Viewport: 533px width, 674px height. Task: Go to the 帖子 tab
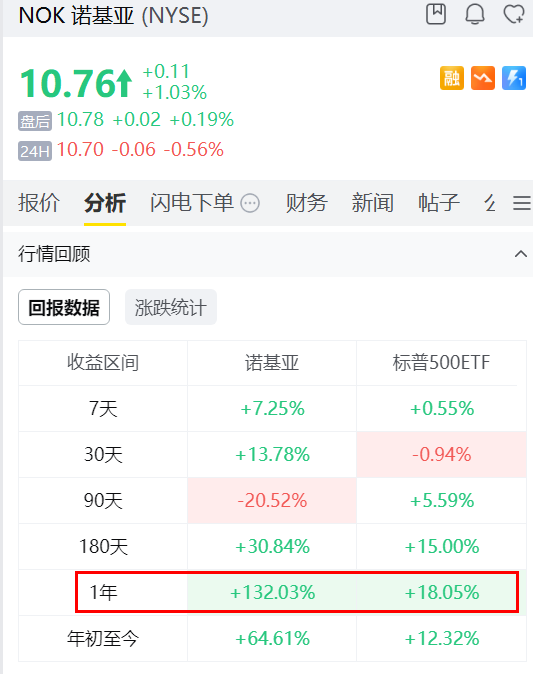439,202
